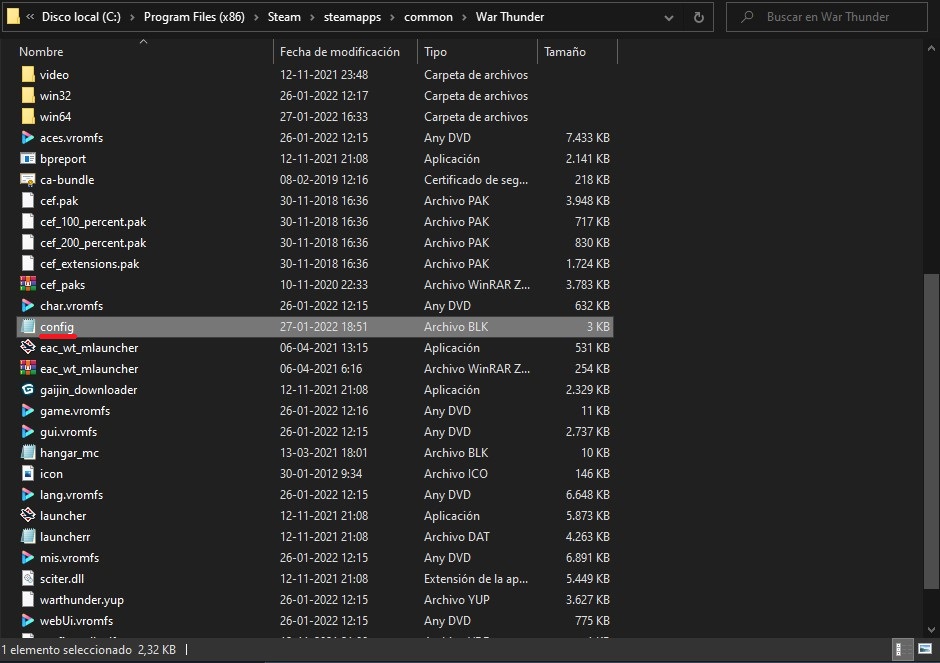Select the cef_200_percent.pak file name
The width and height of the screenshot is (940, 663).
pyautogui.click(x=93, y=243)
